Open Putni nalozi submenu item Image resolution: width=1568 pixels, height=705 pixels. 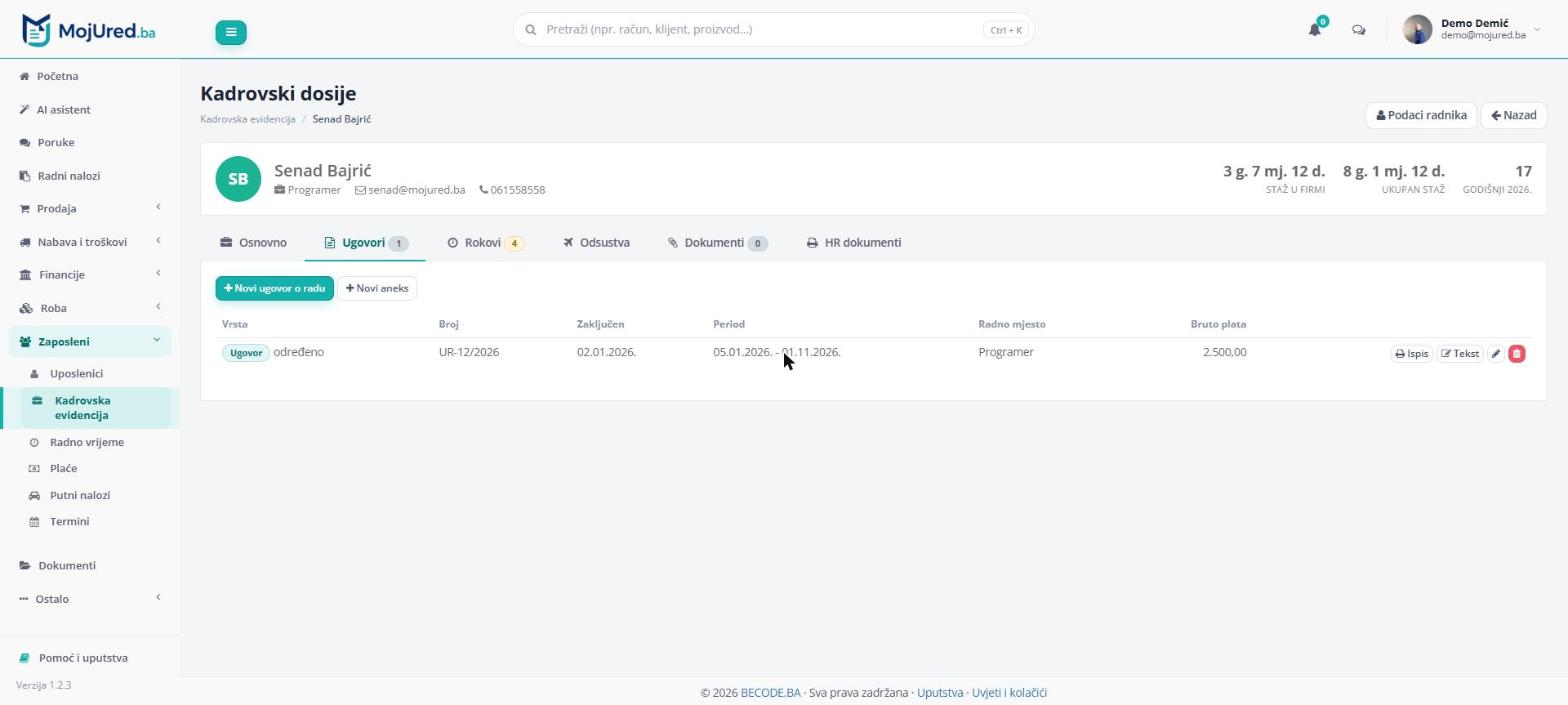click(80, 495)
